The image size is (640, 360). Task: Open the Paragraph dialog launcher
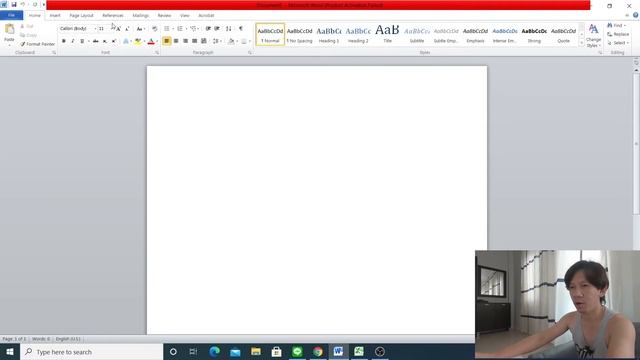[x=250, y=53]
